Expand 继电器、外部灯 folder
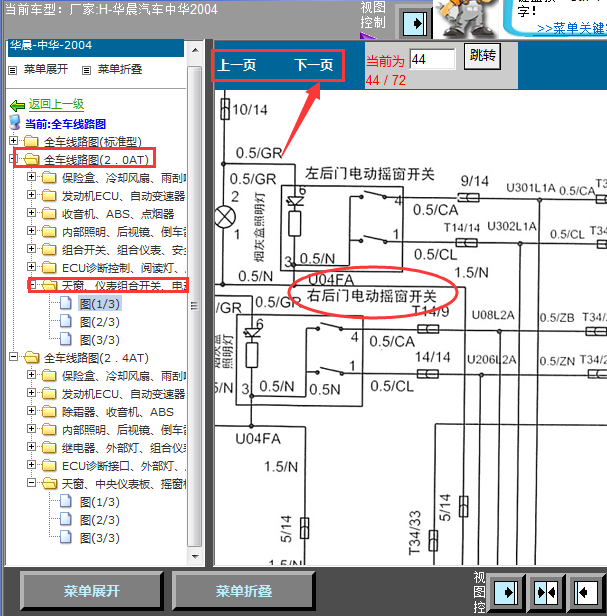Screen dimensions: 607x616 [31, 447]
